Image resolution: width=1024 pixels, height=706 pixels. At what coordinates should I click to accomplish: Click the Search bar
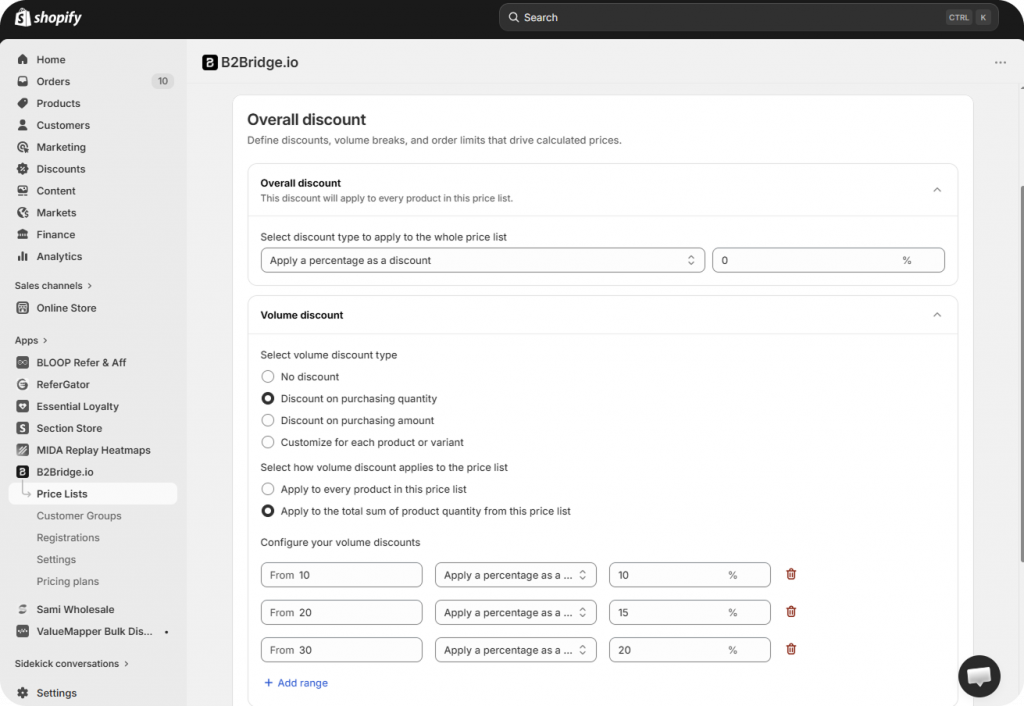[x=748, y=18]
